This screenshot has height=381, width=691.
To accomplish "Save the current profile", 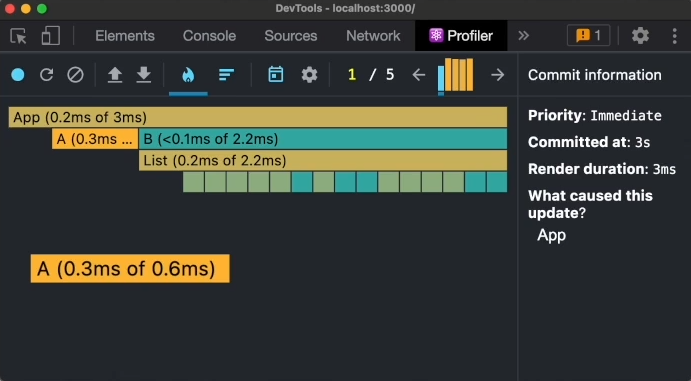I will [x=144, y=75].
